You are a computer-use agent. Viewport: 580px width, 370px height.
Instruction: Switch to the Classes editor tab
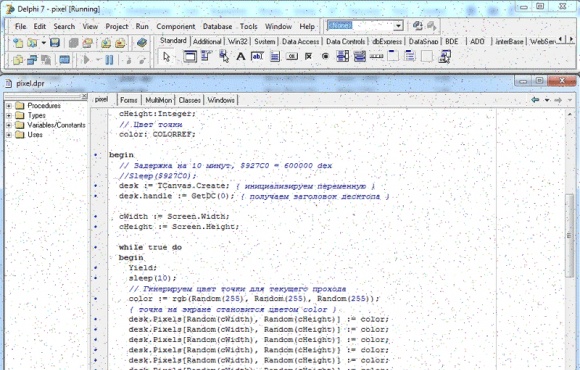click(189, 100)
